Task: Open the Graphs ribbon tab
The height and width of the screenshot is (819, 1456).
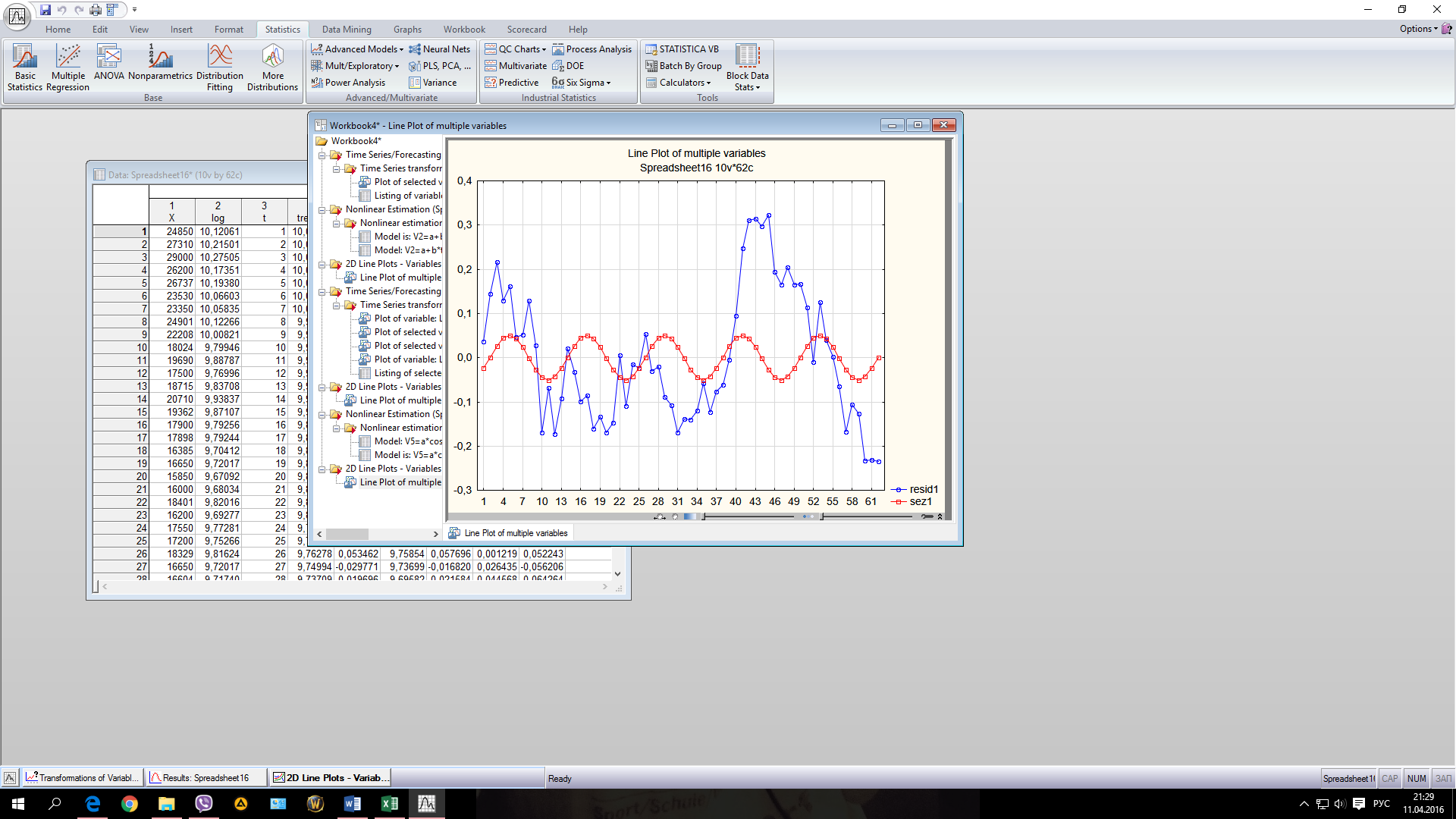Action: (x=407, y=30)
